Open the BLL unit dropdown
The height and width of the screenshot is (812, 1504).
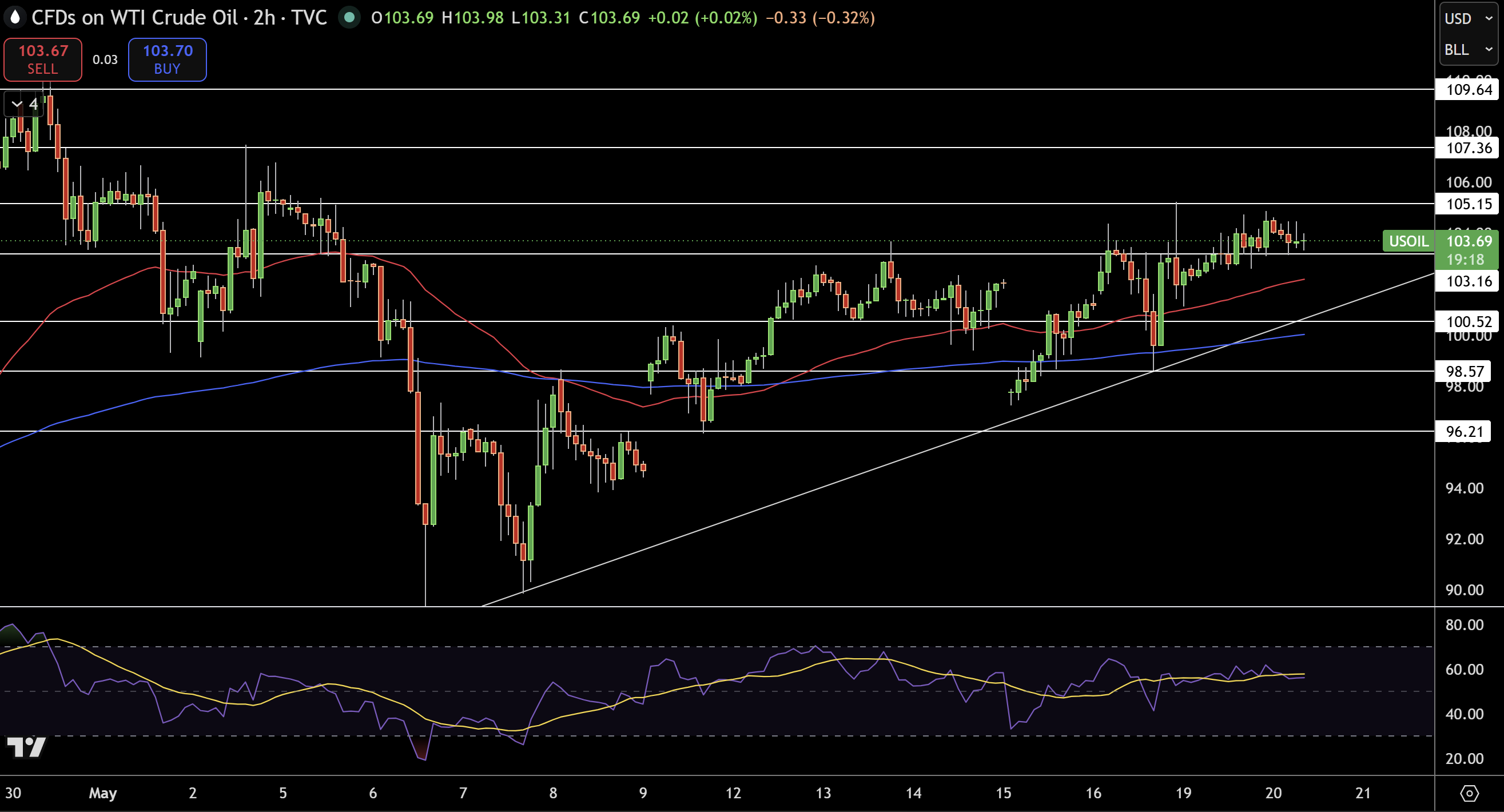(1468, 50)
